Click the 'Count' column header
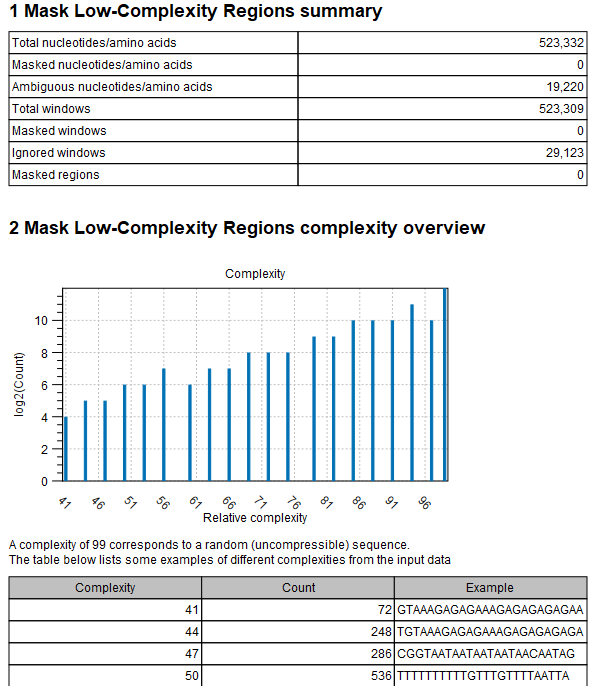Image resolution: width=607 pixels, height=686 pixels. point(298,588)
